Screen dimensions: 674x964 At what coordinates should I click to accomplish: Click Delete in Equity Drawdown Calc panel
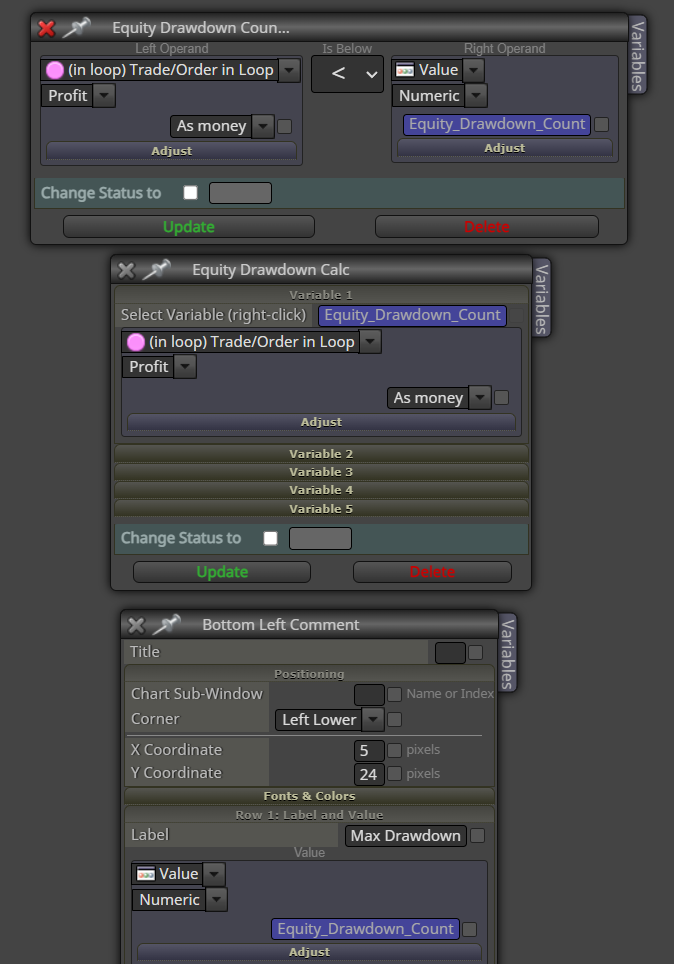click(x=432, y=572)
